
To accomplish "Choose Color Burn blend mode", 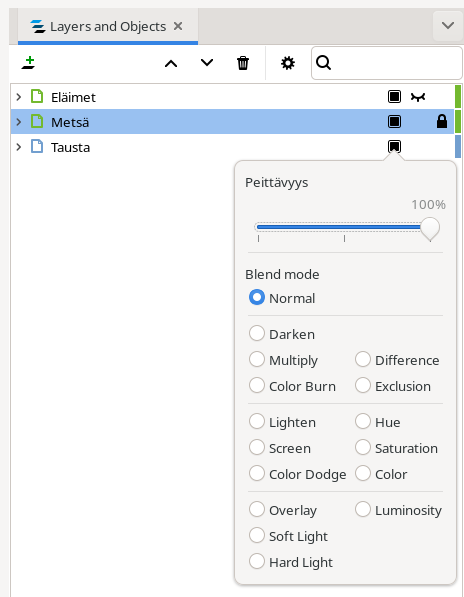I will (292, 386).
